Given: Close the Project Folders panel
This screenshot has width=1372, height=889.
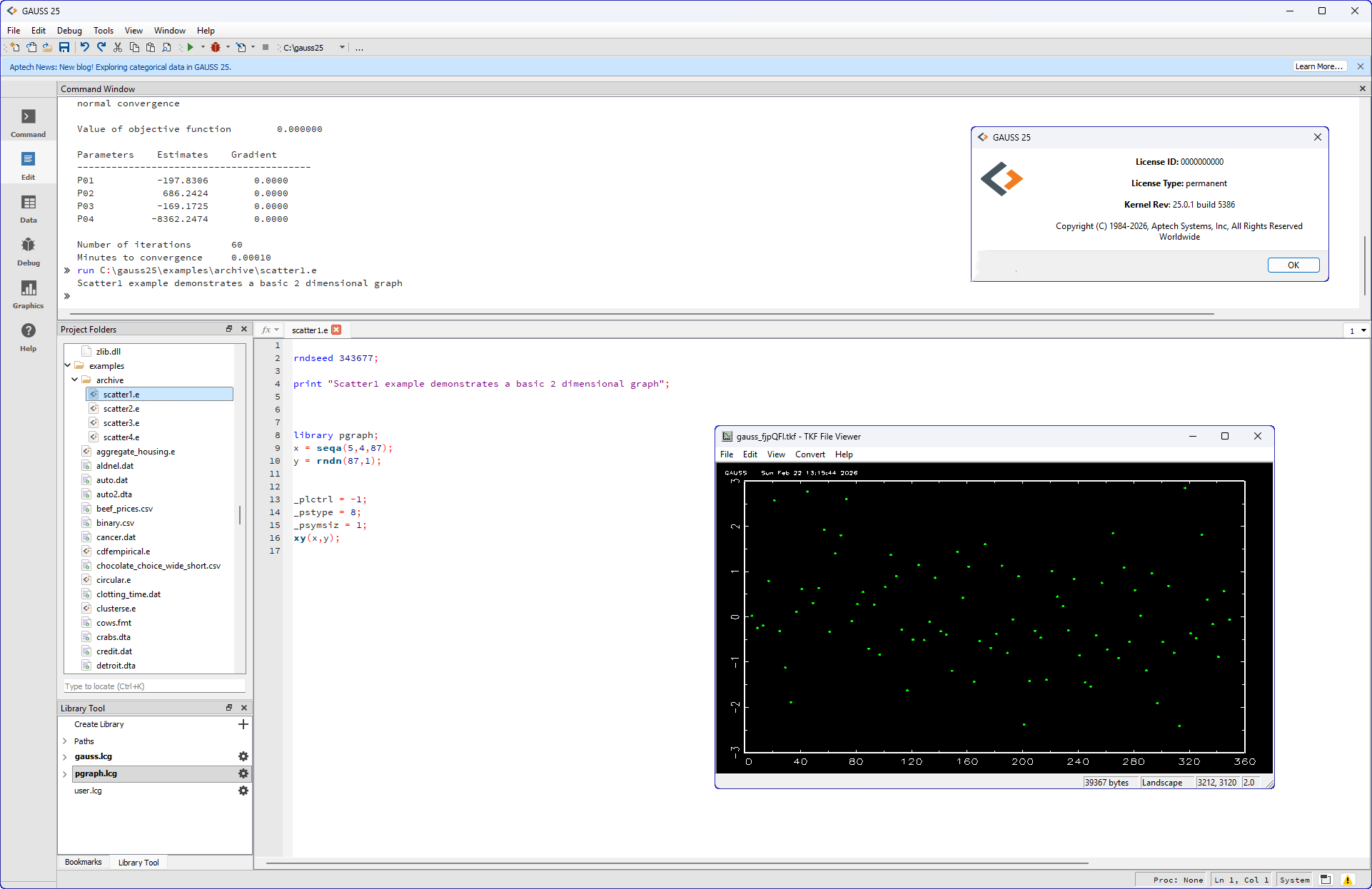Looking at the screenshot, I should (x=244, y=329).
